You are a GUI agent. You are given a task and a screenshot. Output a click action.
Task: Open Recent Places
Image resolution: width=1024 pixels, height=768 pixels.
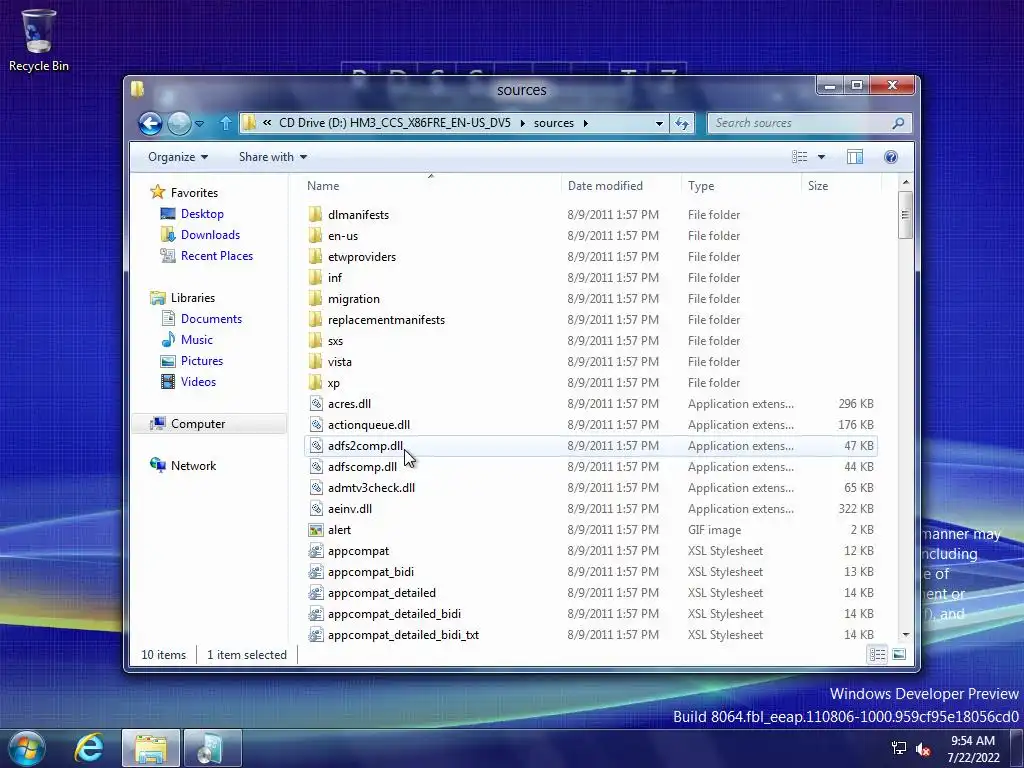217,255
